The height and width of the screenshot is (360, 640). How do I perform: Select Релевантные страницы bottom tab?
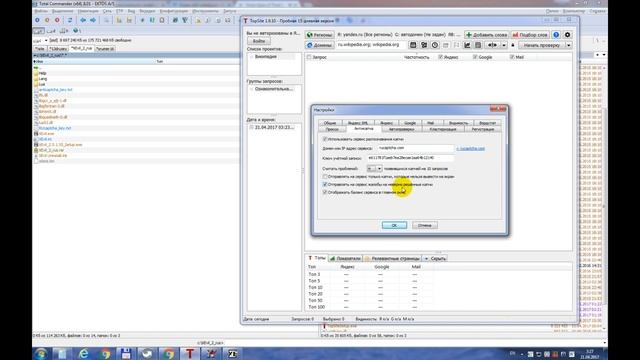(x=392, y=258)
